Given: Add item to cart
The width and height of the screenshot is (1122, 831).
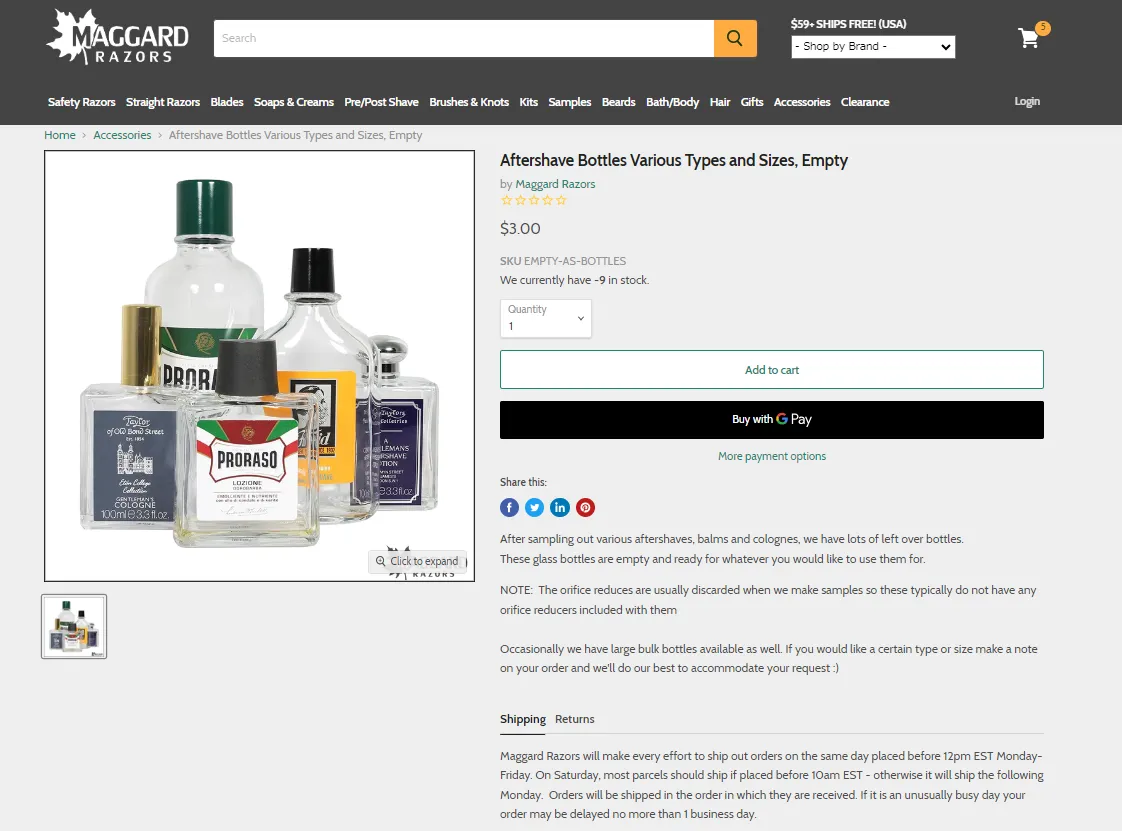Looking at the screenshot, I should tap(771, 369).
